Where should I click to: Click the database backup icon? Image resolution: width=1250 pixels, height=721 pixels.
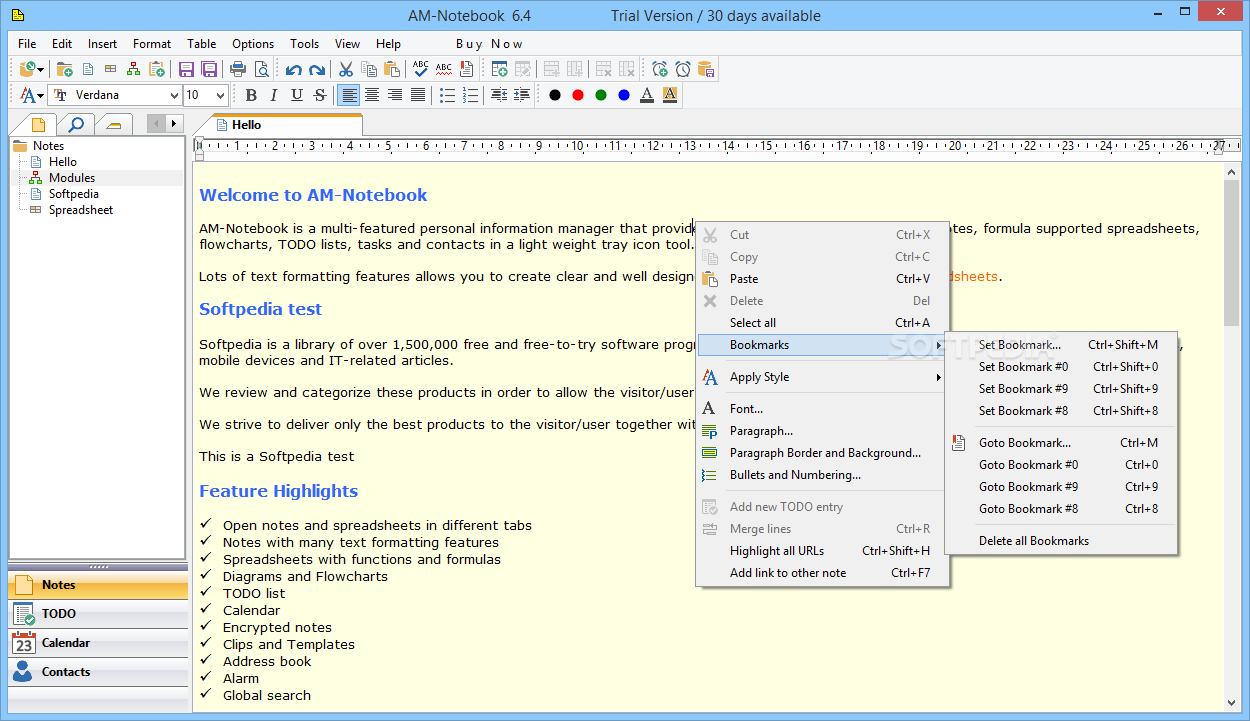[706, 69]
